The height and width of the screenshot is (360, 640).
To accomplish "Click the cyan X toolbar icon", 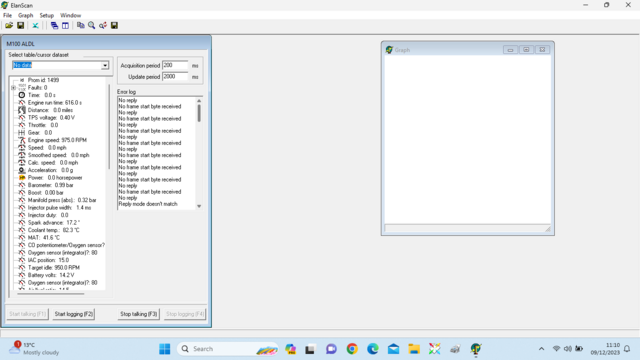I will pyautogui.click(x=36, y=25).
